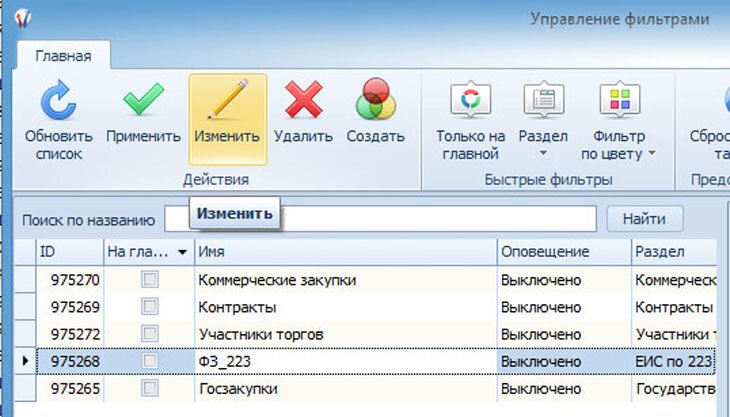Check На главной box for Коммерческие закупки

[150, 281]
